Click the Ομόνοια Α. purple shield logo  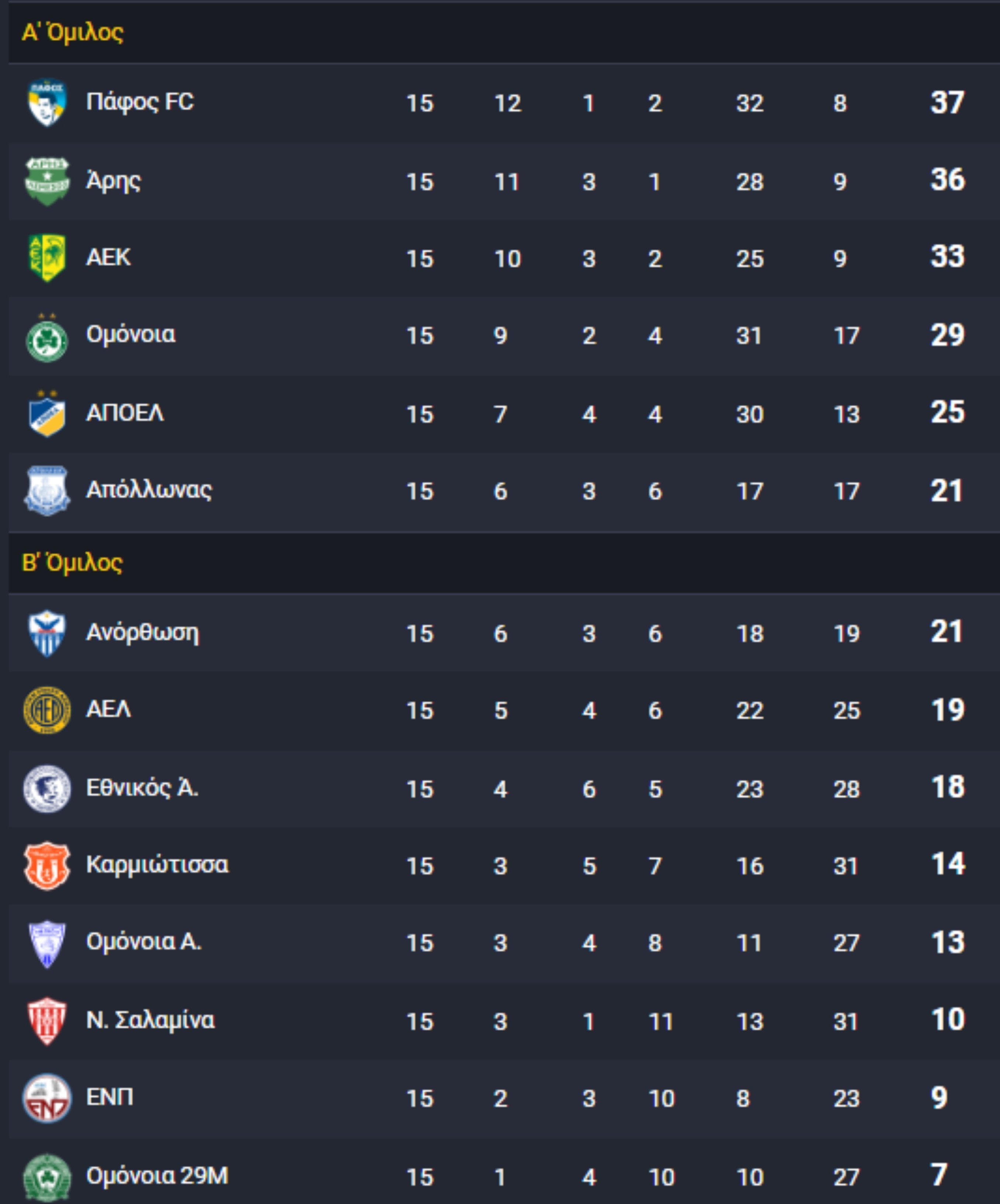[47, 944]
